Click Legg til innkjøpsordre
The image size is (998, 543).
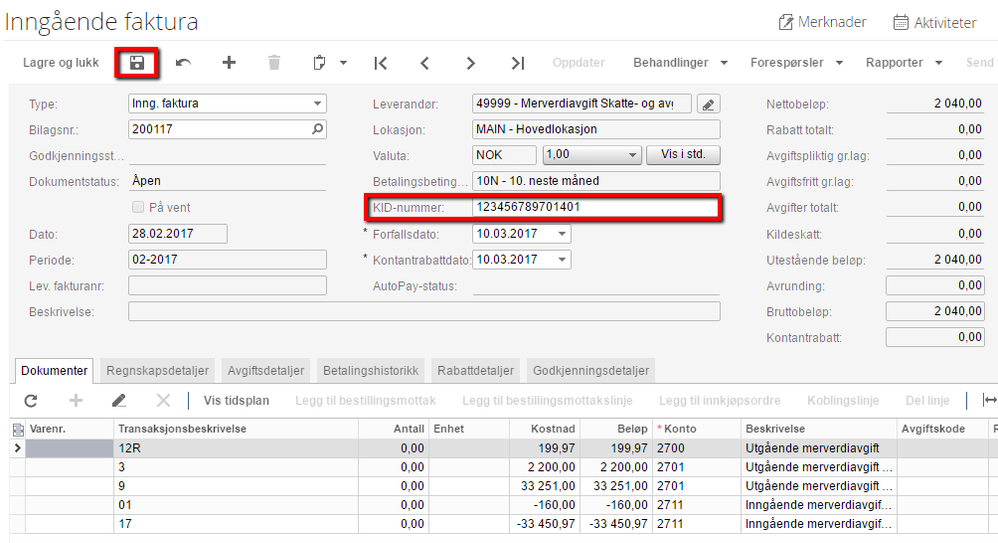pyautogui.click(x=720, y=400)
